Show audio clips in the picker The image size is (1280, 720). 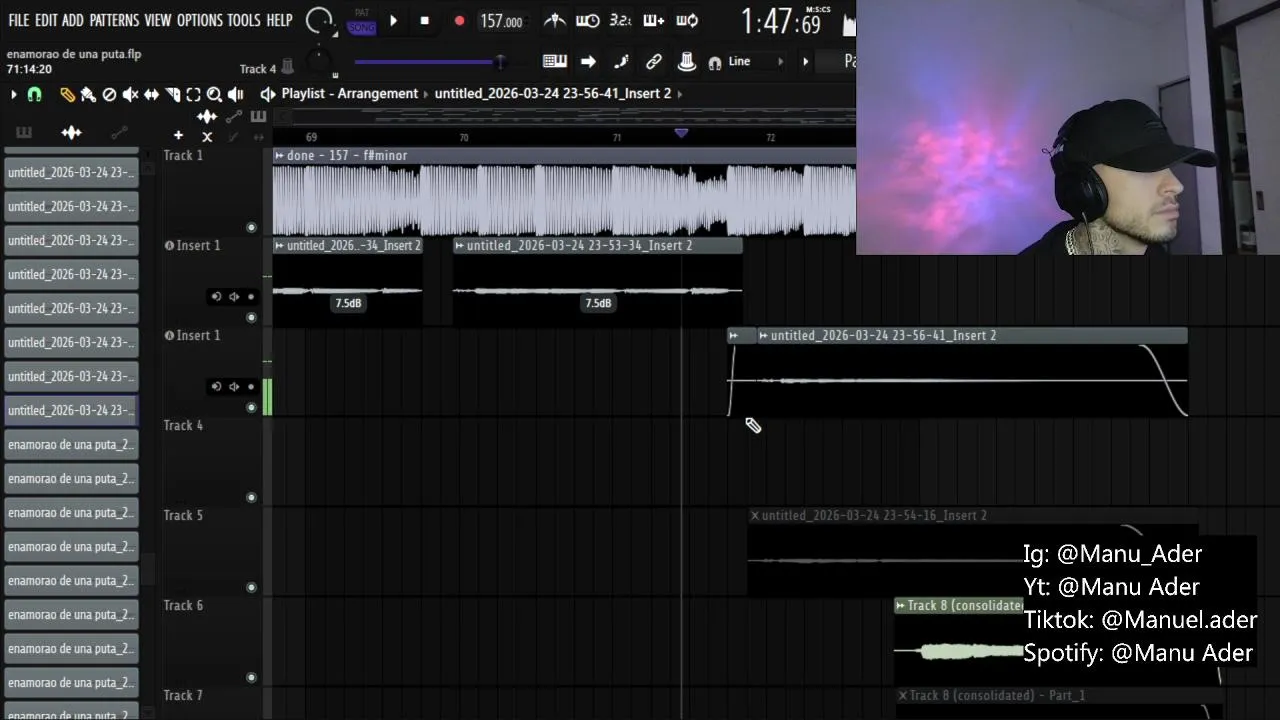tap(71, 133)
